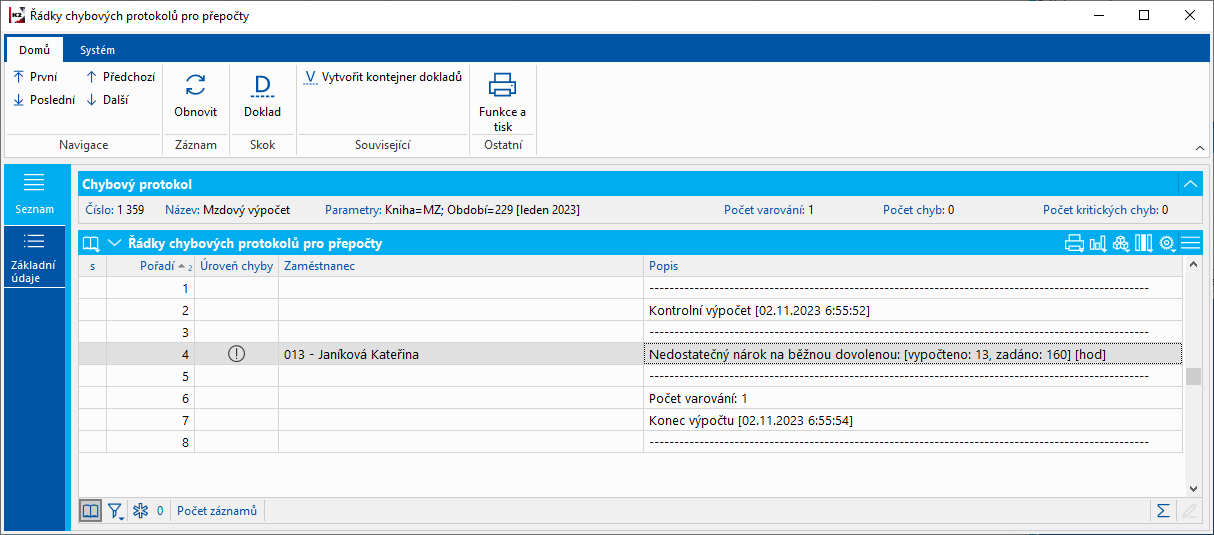
Task: Click the K2 application icon in title bar
Action: coord(17,15)
